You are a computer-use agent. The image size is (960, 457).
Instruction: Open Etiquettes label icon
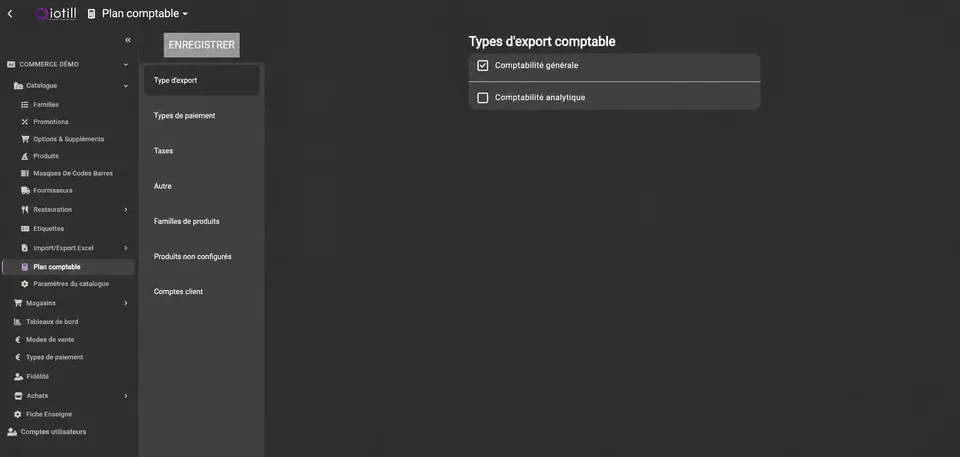coord(25,228)
